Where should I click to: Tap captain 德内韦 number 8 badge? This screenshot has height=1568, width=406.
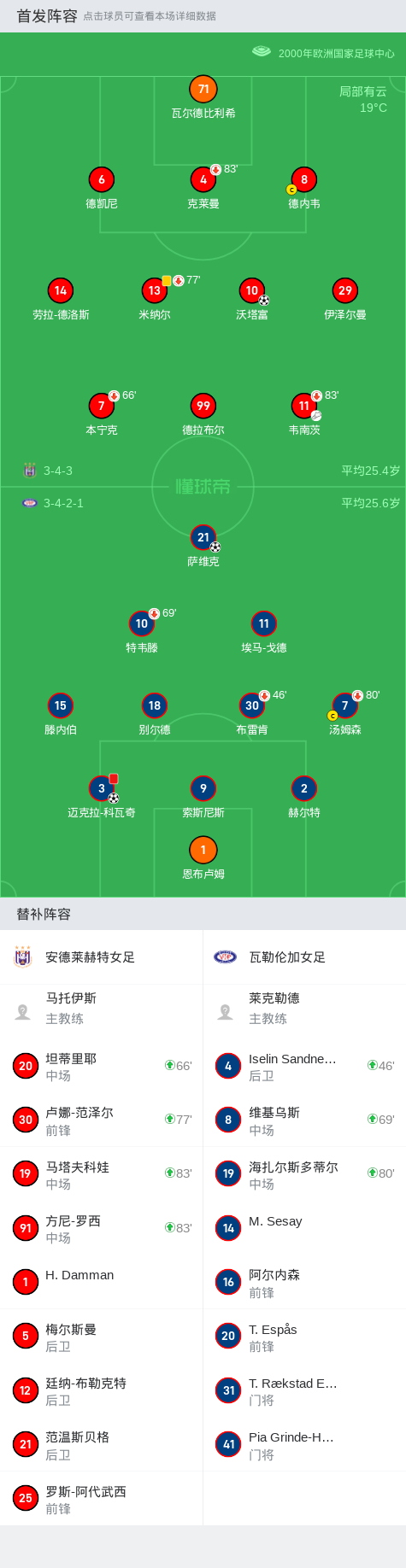pyautogui.click(x=304, y=179)
